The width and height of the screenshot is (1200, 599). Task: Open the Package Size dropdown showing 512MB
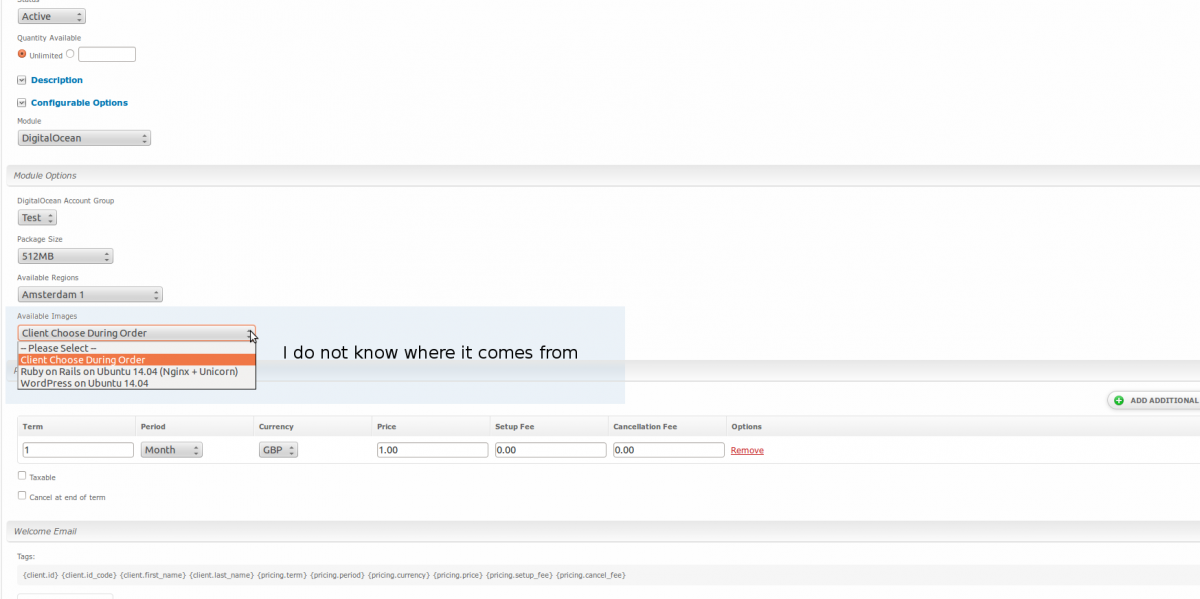[x=65, y=256]
